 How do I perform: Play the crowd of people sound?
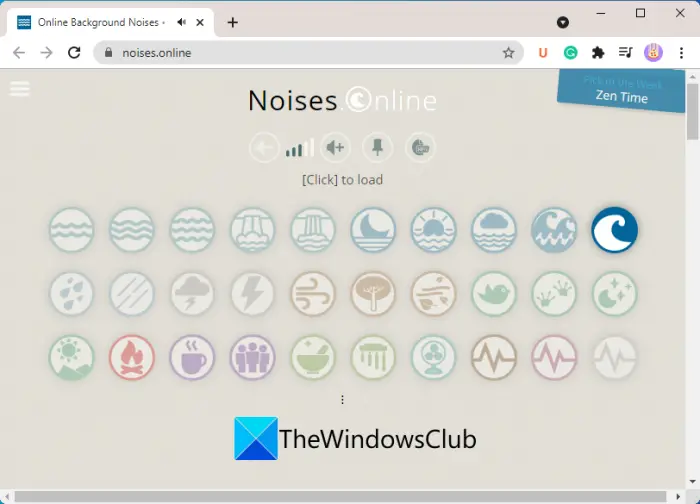[x=252, y=357]
